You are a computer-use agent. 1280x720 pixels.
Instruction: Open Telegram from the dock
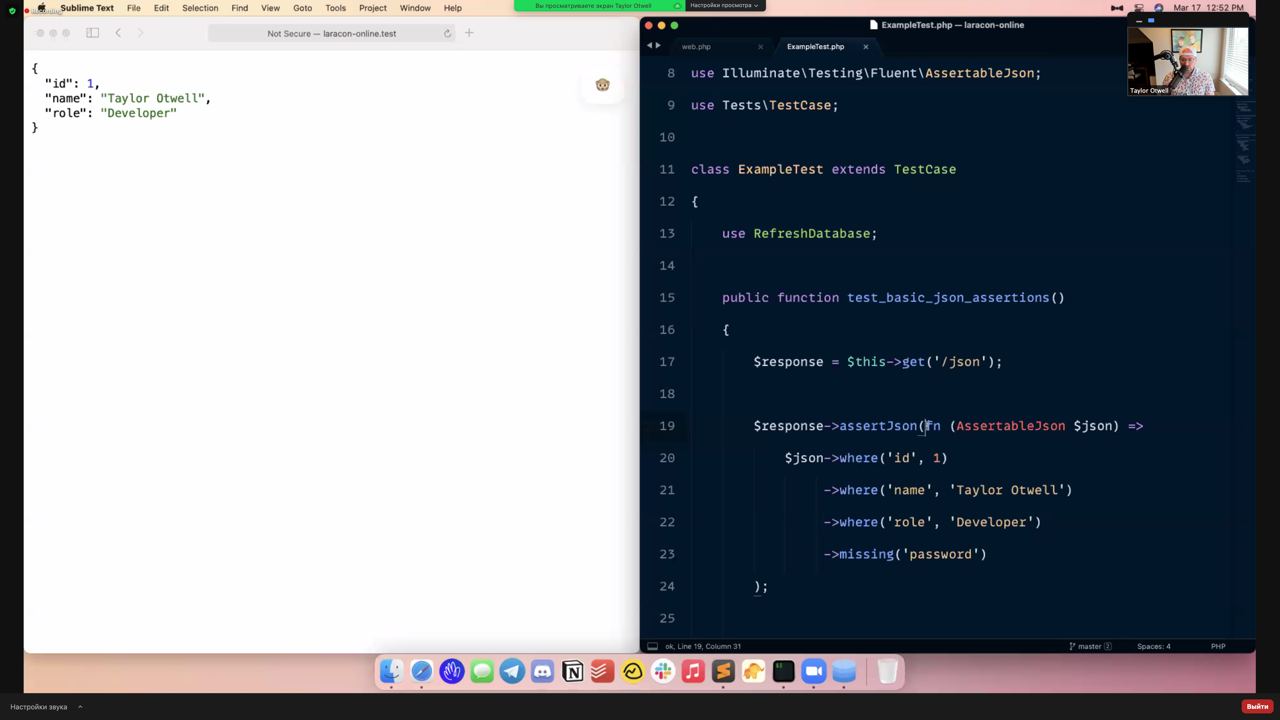point(512,672)
